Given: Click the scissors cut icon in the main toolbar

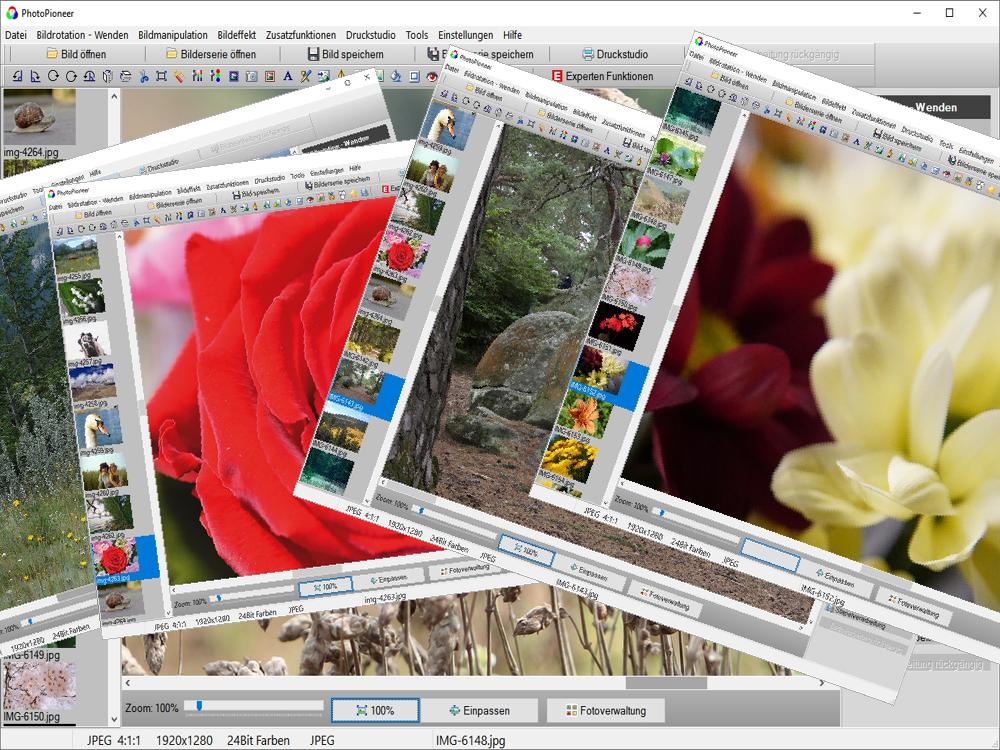Looking at the screenshot, I should coord(144,76).
